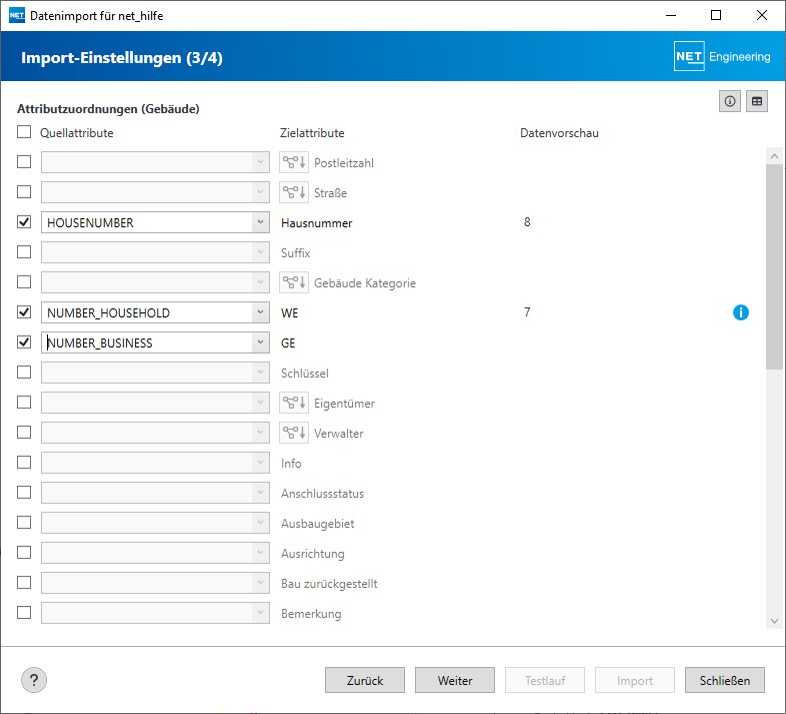
Task: Enable the Eigentümer row checkbox
Action: pyautogui.click(x=24, y=402)
